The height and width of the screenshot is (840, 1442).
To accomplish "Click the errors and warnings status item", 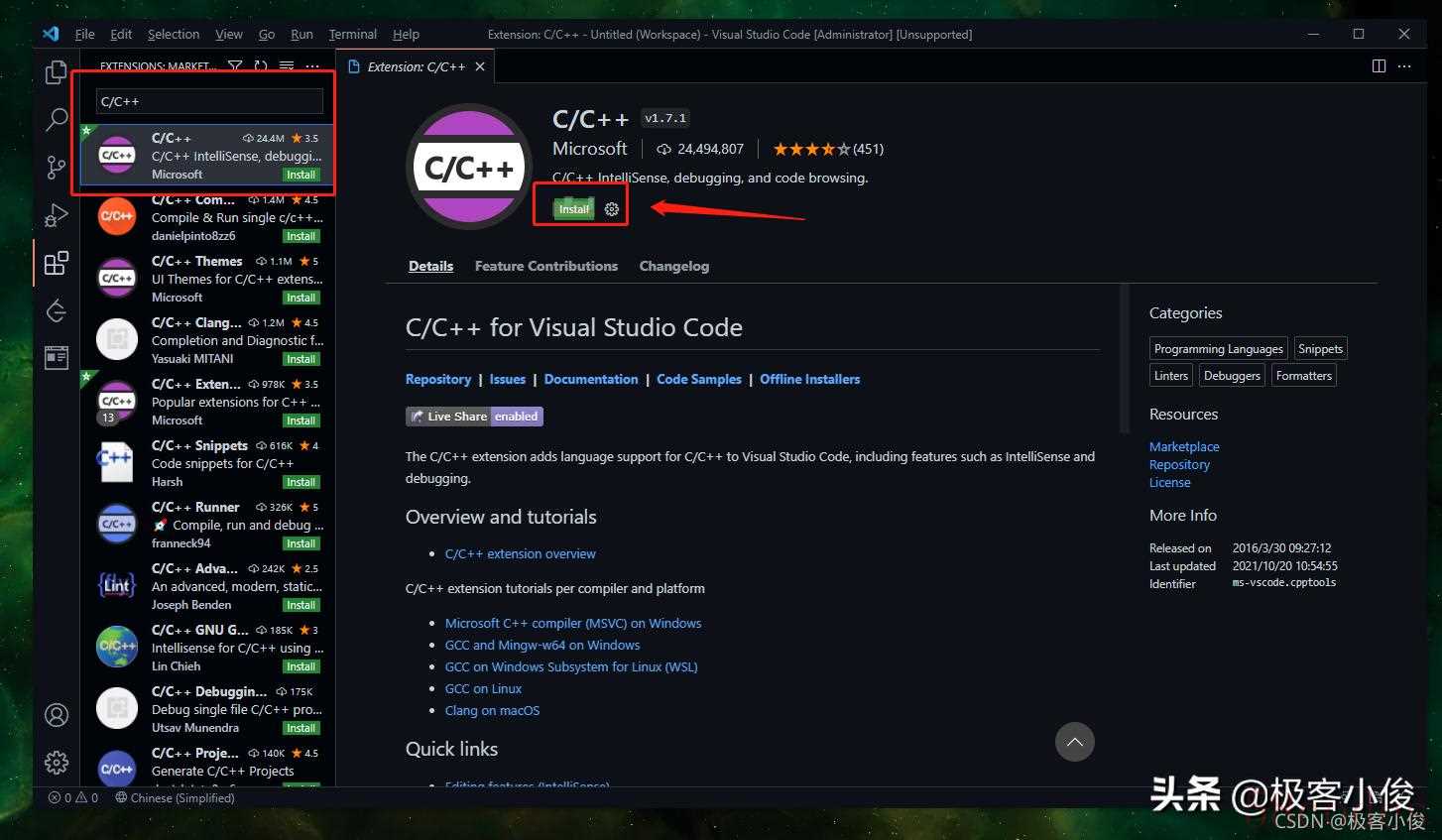I will click(x=73, y=797).
